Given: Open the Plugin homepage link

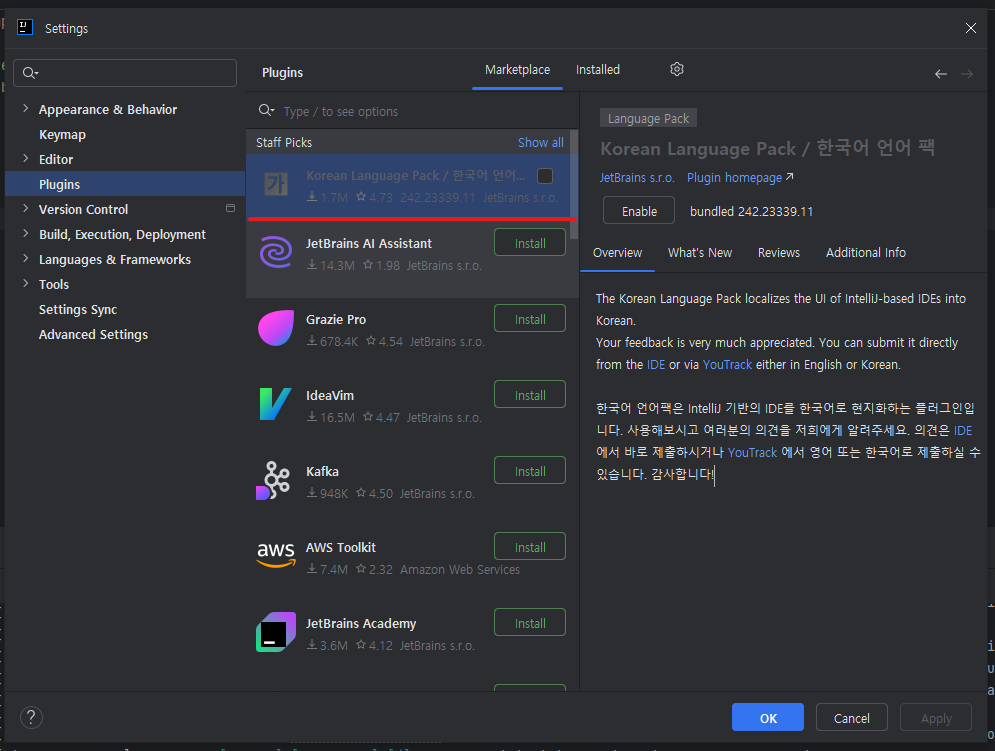Looking at the screenshot, I should tap(734, 178).
